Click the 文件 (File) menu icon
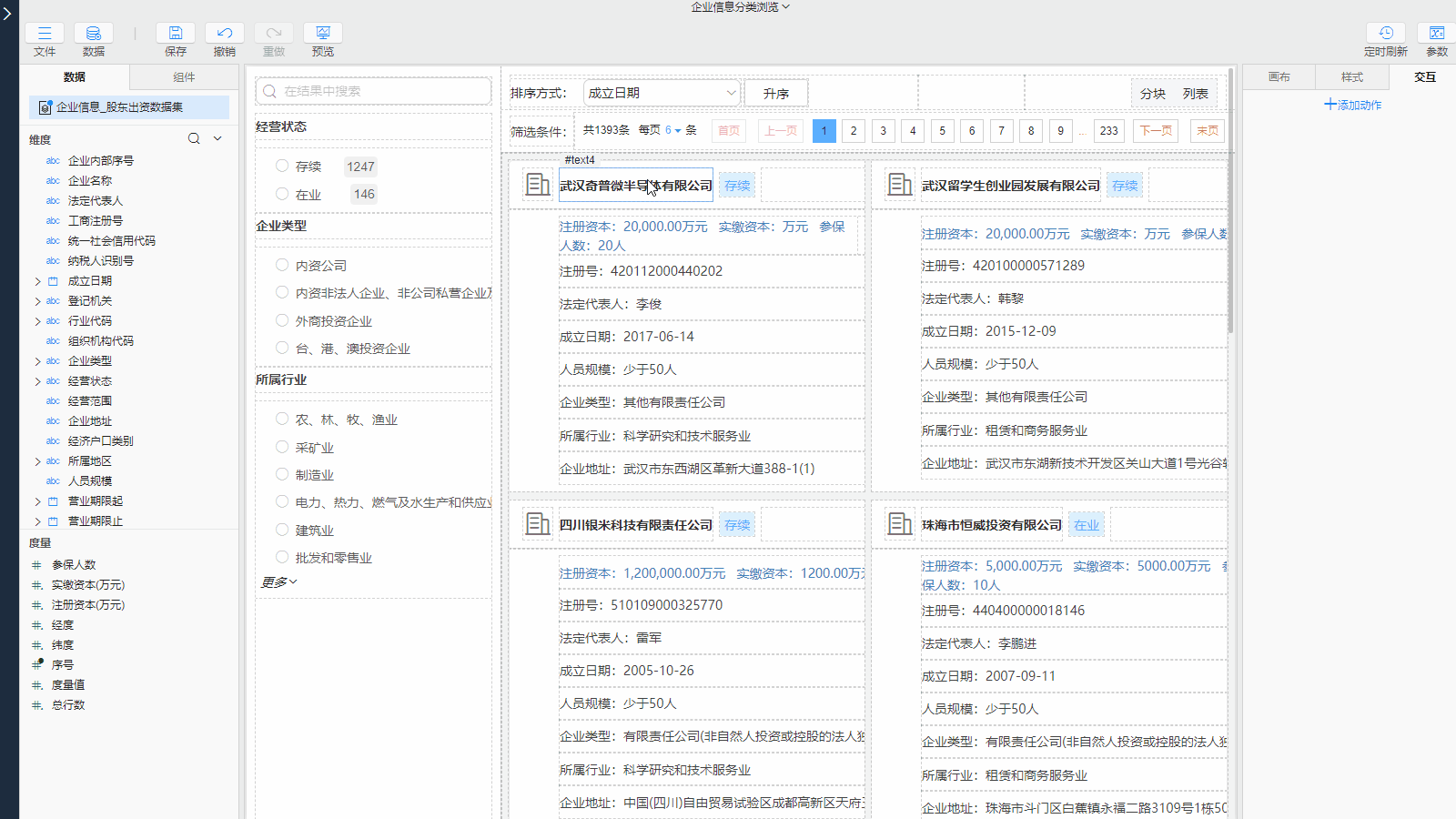This screenshot has width=1456, height=819. pyautogui.click(x=44, y=34)
